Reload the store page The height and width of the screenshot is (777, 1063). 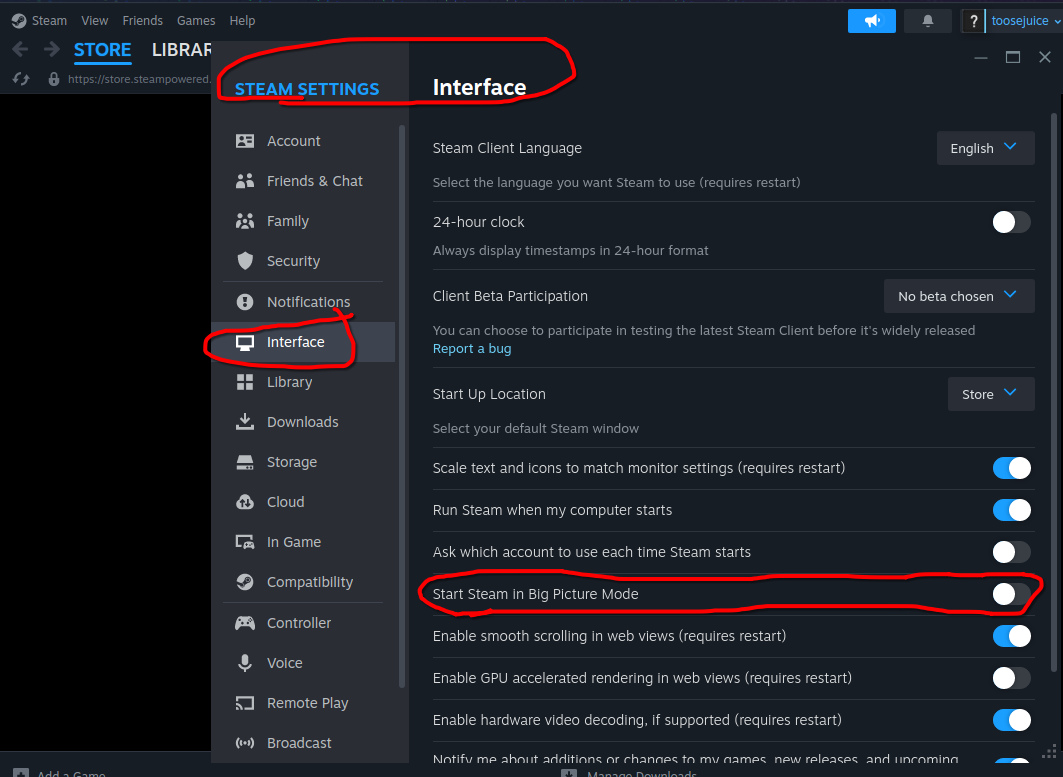21,79
